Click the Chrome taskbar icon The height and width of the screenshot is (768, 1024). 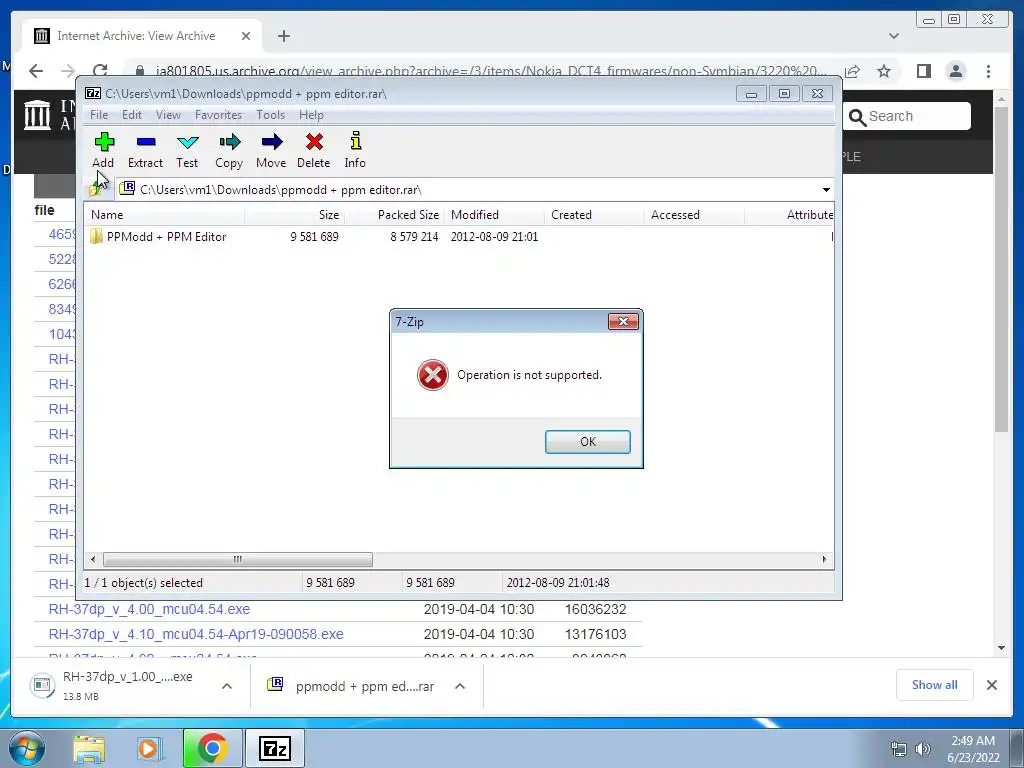212,748
